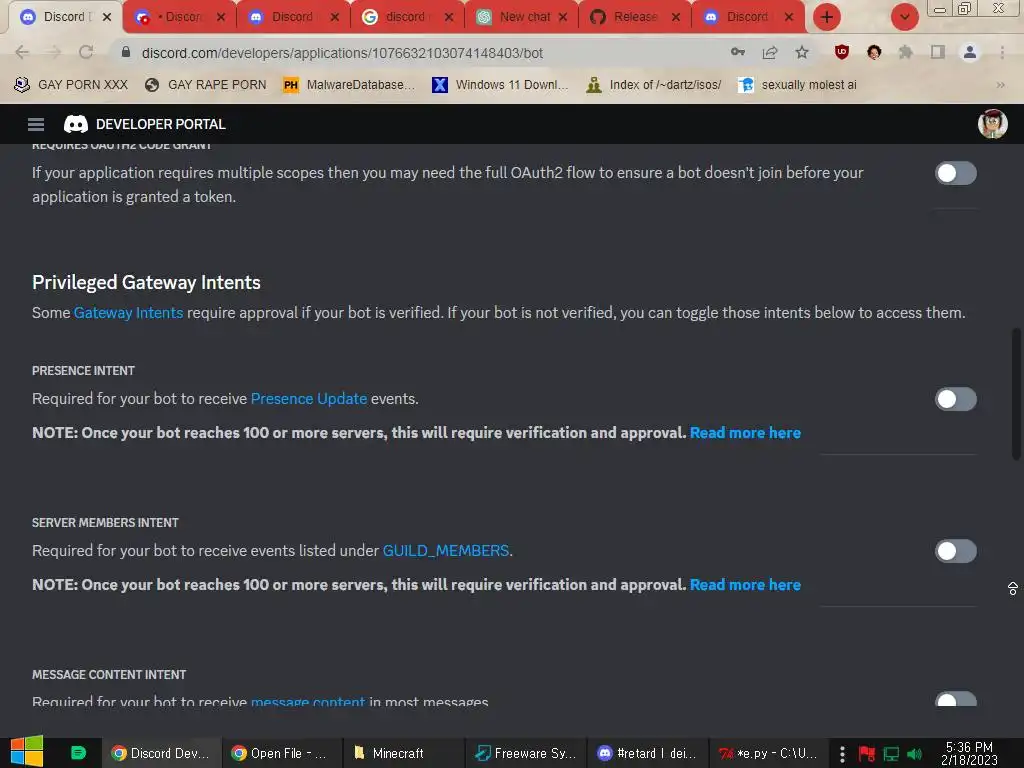Screen dimensions: 1024x768
Task: Open the message content link
Action: (x=308, y=702)
